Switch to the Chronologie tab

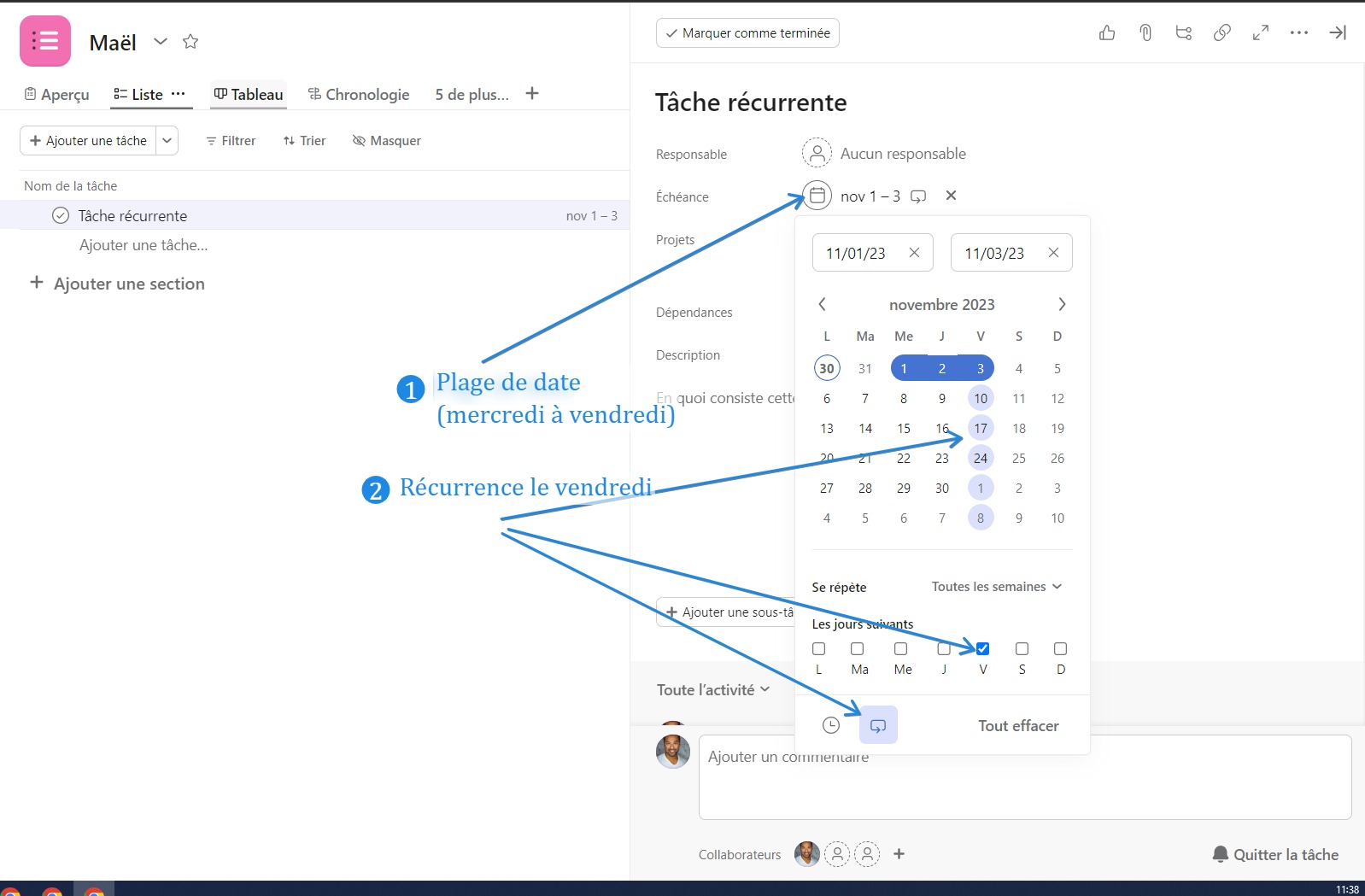coord(359,94)
